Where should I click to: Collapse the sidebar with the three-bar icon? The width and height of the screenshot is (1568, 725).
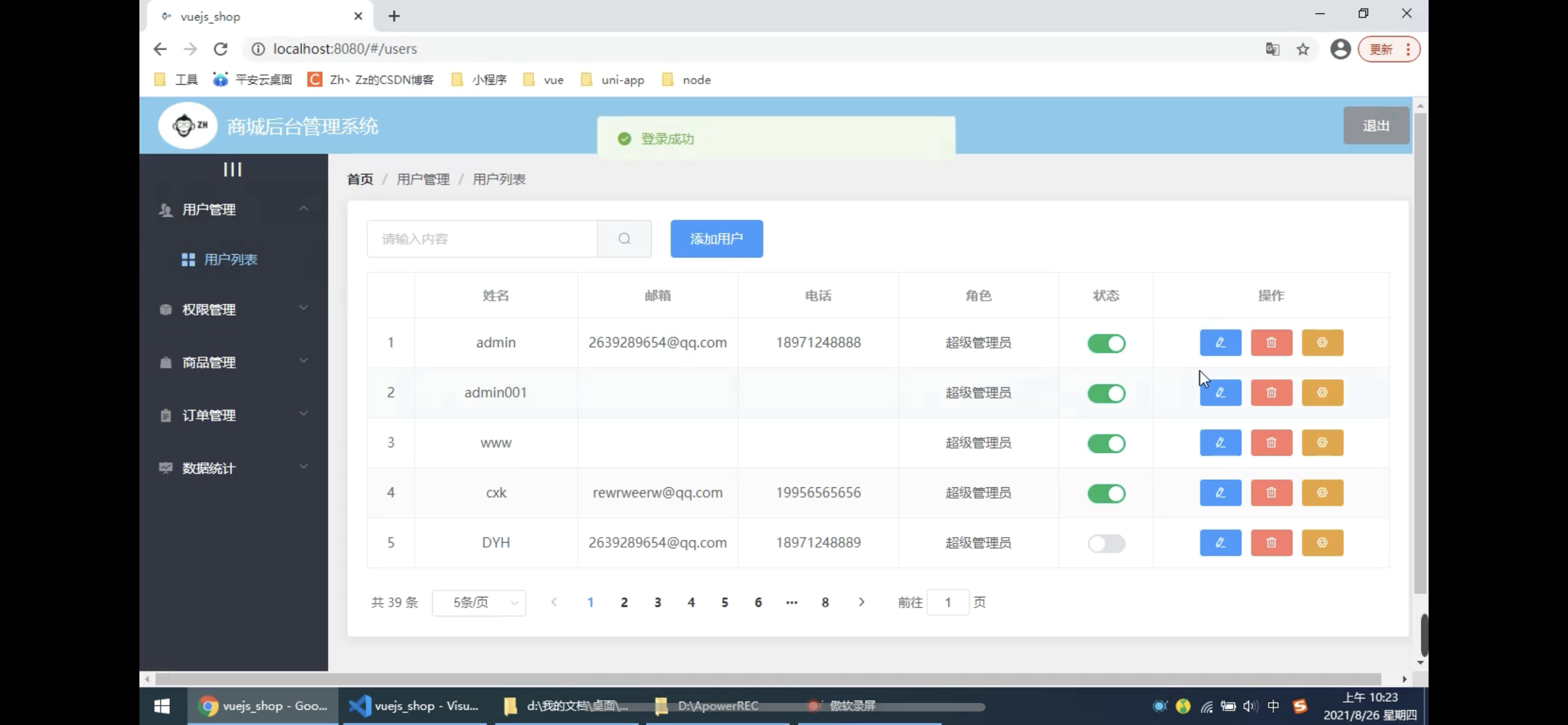(x=233, y=169)
